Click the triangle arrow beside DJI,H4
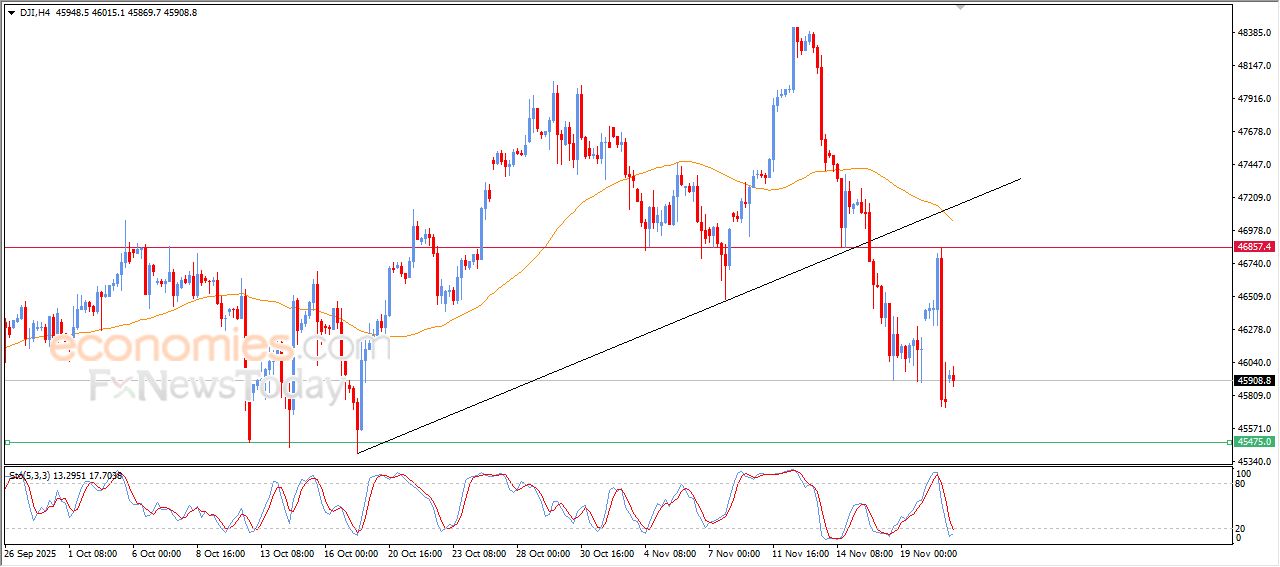 11,12
